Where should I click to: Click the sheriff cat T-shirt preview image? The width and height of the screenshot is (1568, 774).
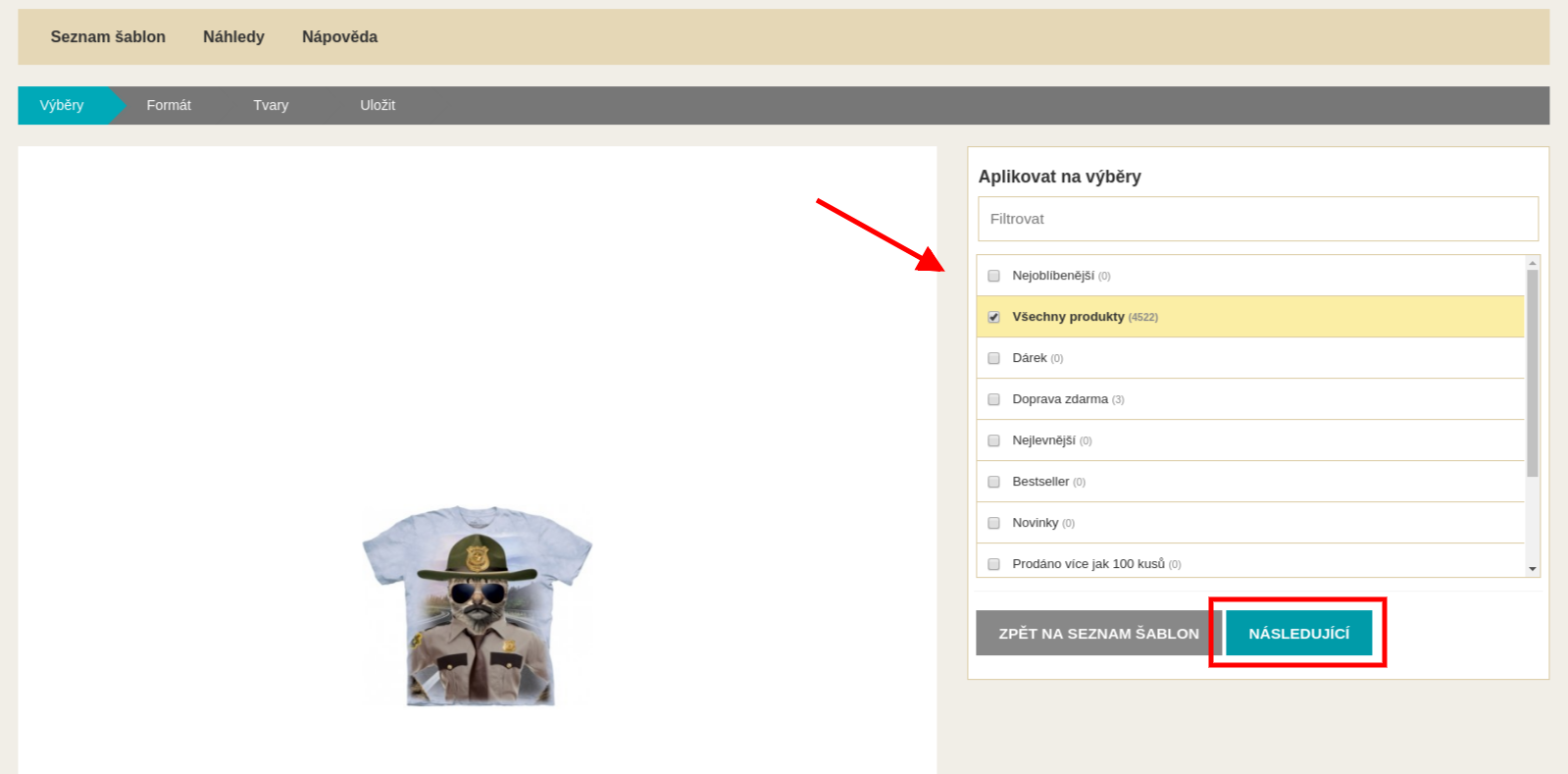point(478,605)
